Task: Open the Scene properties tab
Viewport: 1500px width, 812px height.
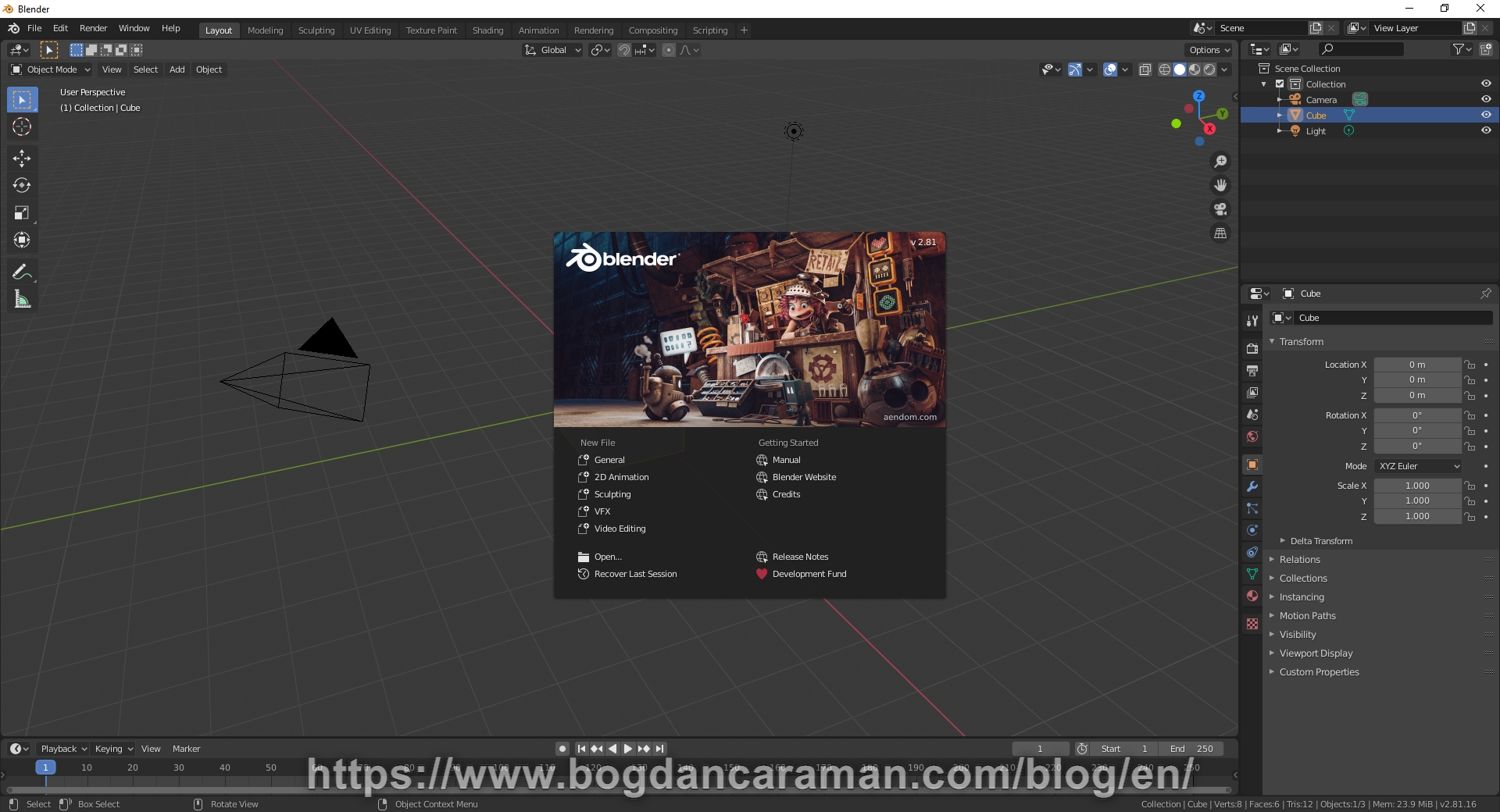Action: point(1252,415)
